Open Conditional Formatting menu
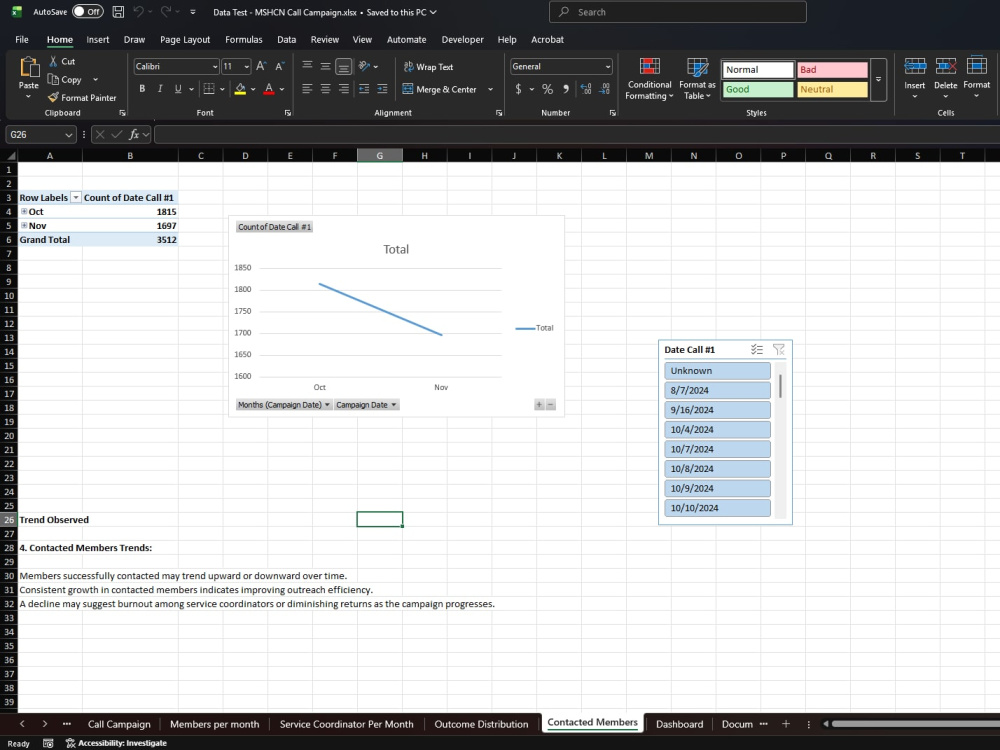Image resolution: width=1000 pixels, height=750 pixels. click(x=649, y=78)
